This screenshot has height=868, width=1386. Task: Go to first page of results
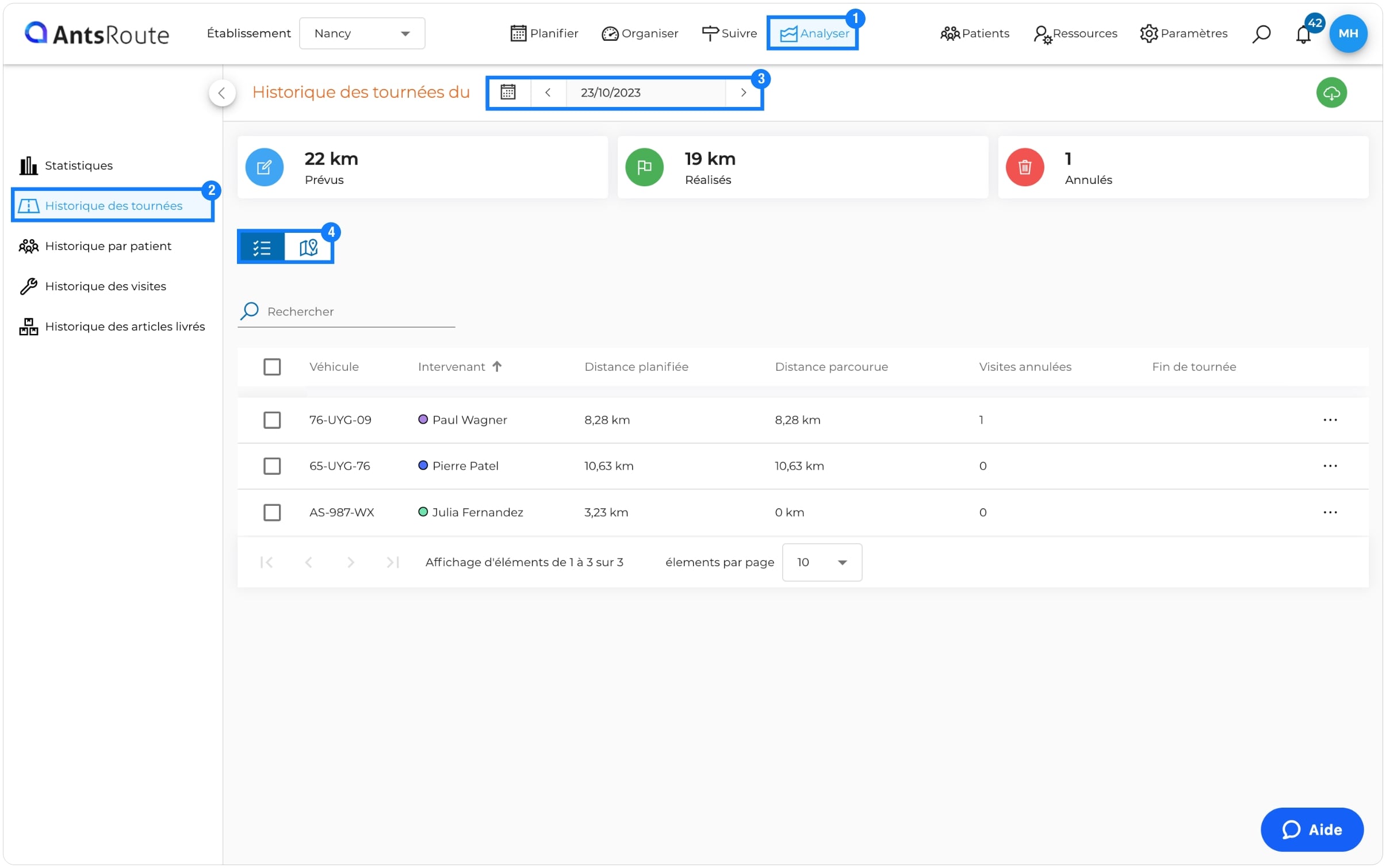point(266,562)
